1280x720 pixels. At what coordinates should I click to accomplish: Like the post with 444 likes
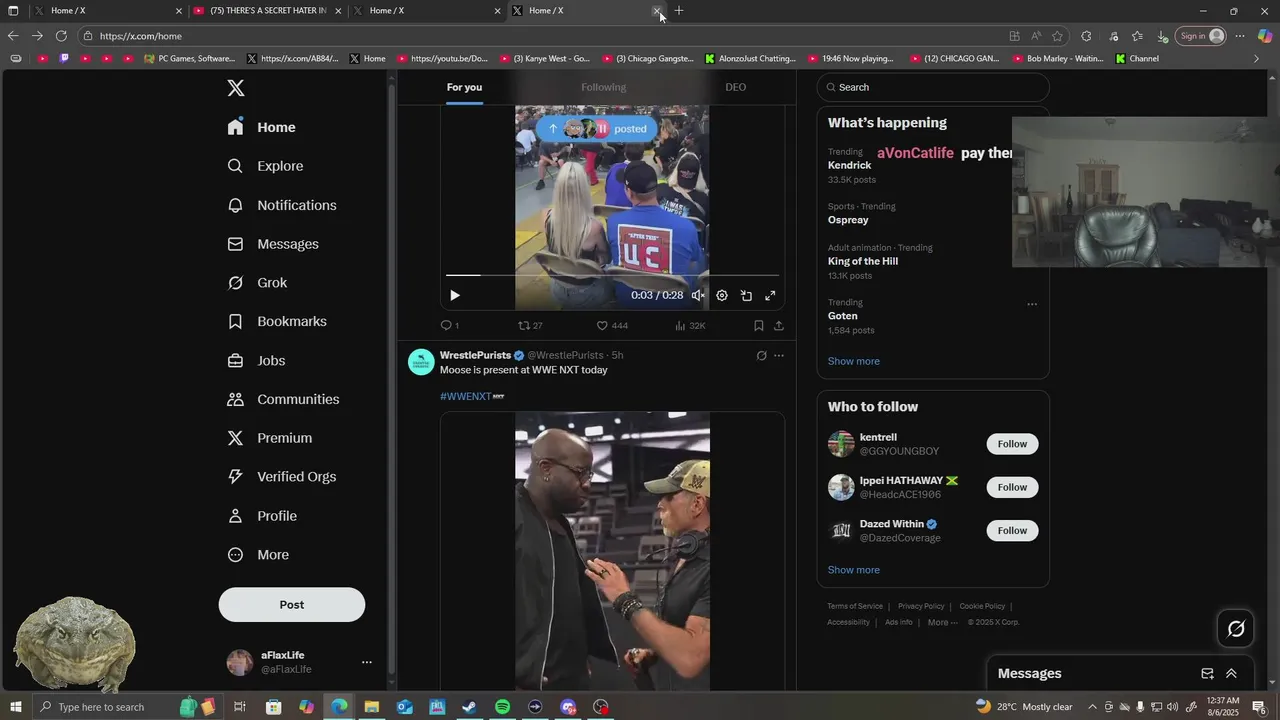point(612,325)
